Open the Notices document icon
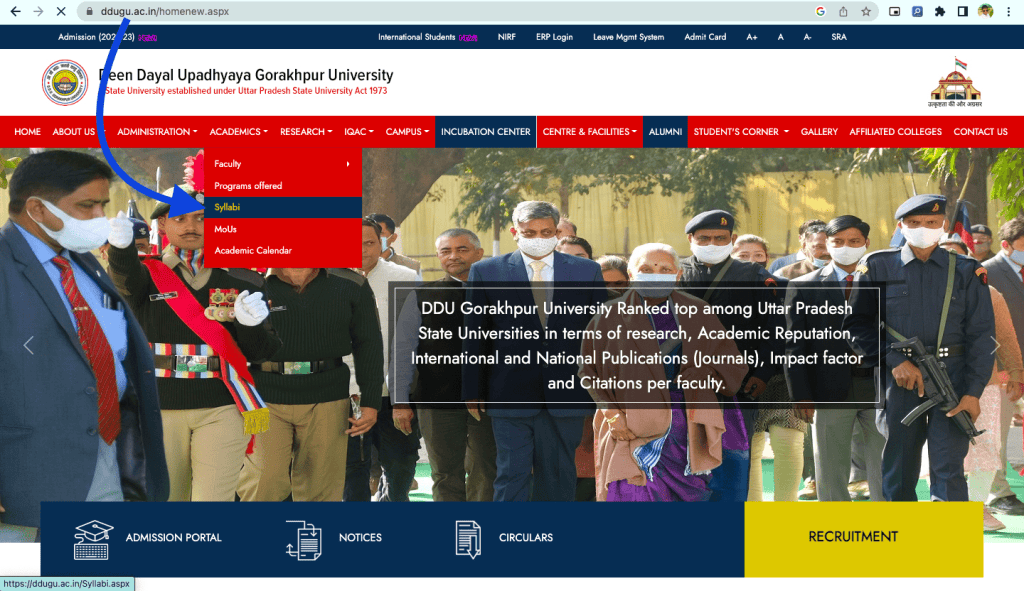 pos(304,539)
